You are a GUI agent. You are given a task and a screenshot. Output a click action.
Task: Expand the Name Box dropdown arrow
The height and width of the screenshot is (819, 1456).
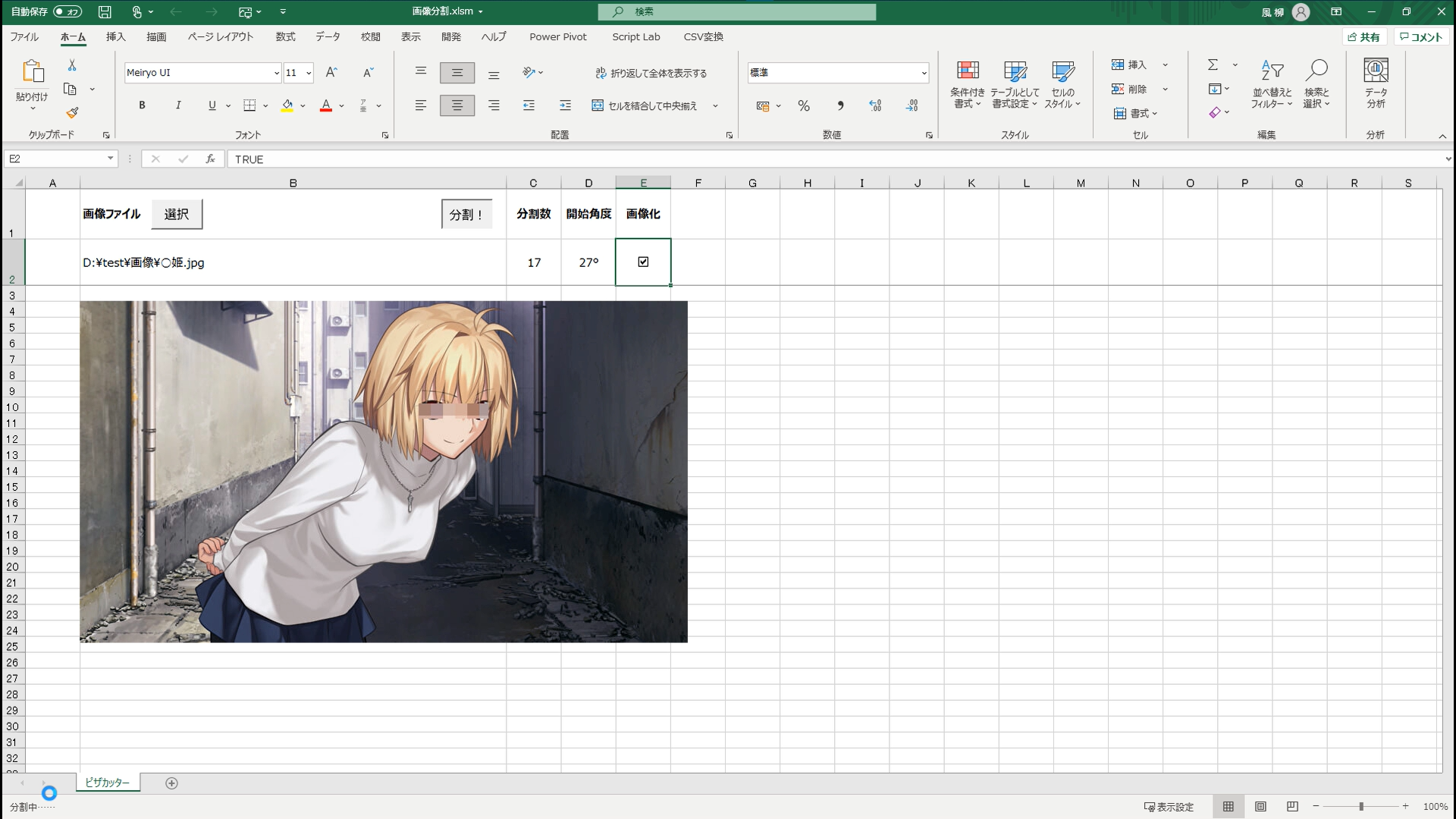click(110, 158)
